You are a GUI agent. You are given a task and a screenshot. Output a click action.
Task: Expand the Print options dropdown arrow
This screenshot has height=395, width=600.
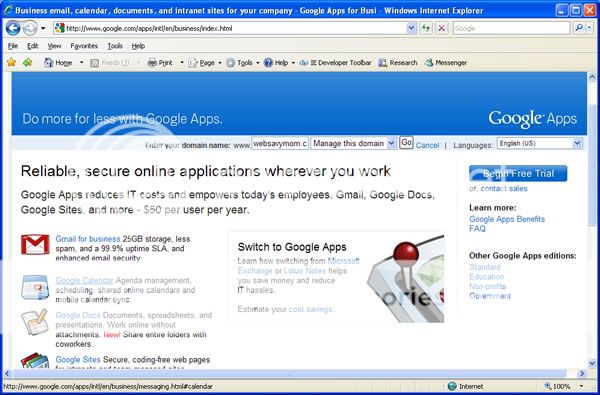click(x=182, y=62)
